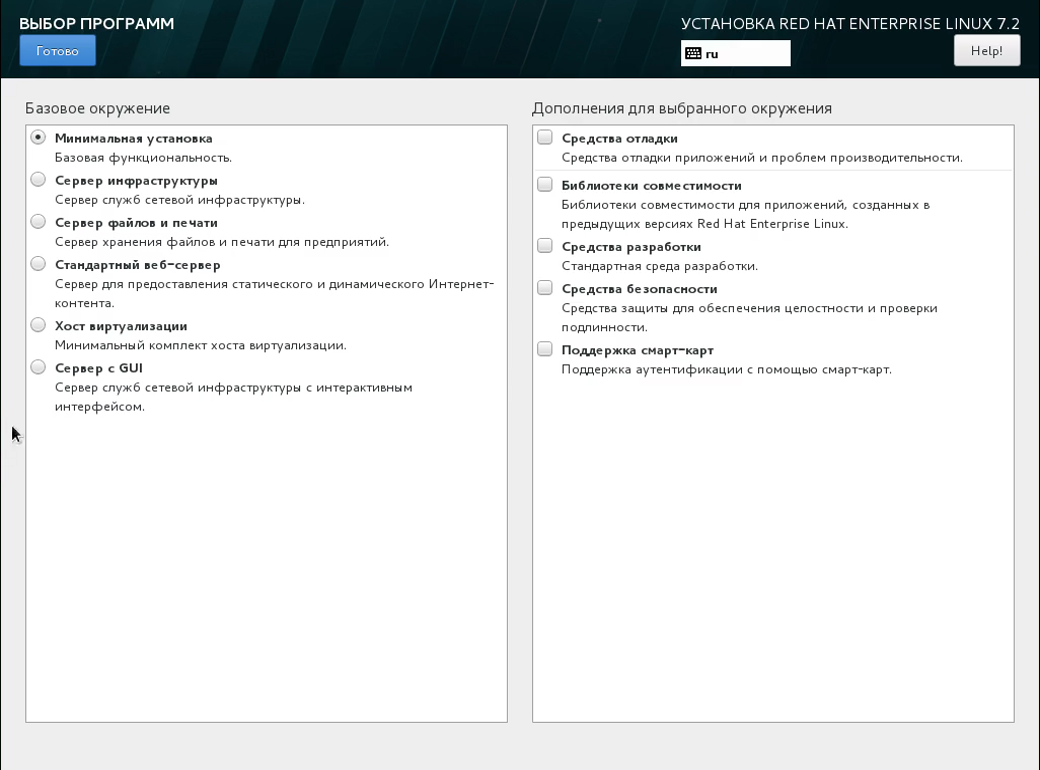Check the Поддержка смарт-карт box
The height and width of the screenshot is (770, 1040).
(x=545, y=349)
